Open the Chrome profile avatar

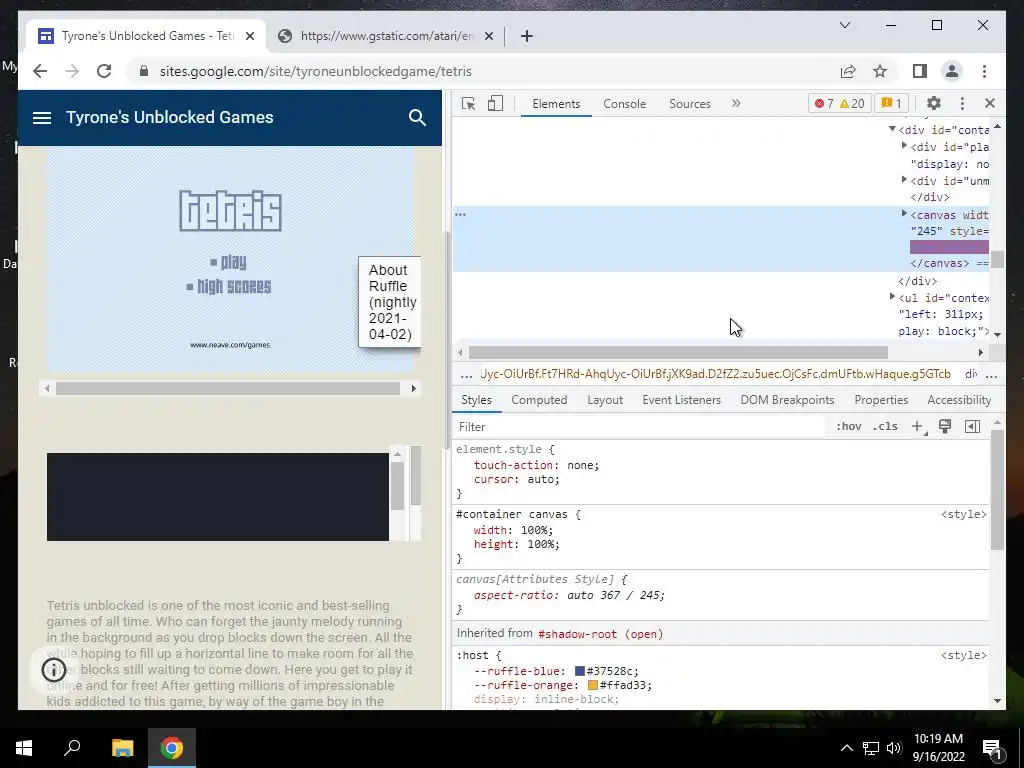(x=952, y=71)
